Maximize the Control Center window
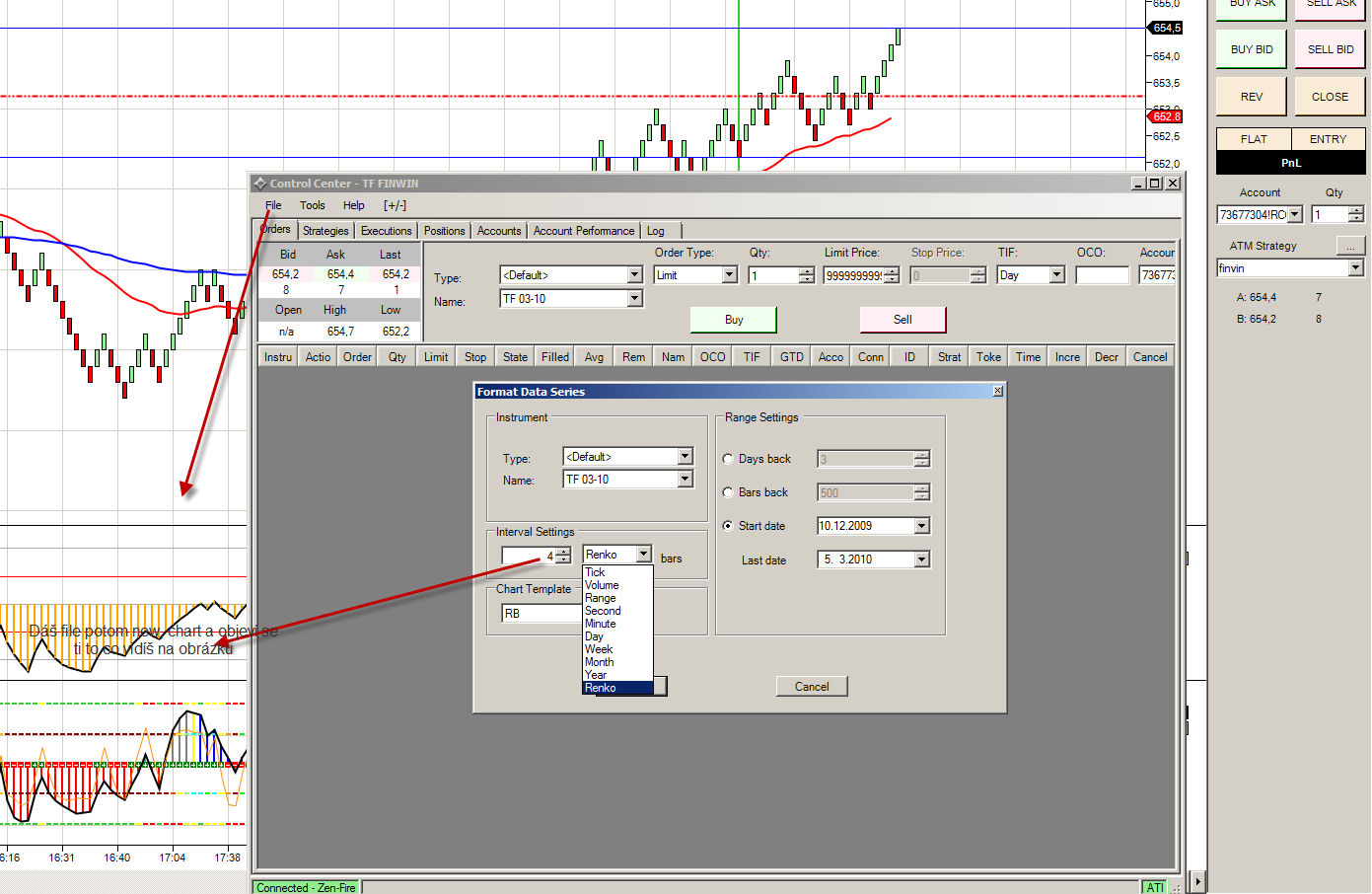Image resolution: width=1372 pixels, height=894 pixels. click(1155, 184)
